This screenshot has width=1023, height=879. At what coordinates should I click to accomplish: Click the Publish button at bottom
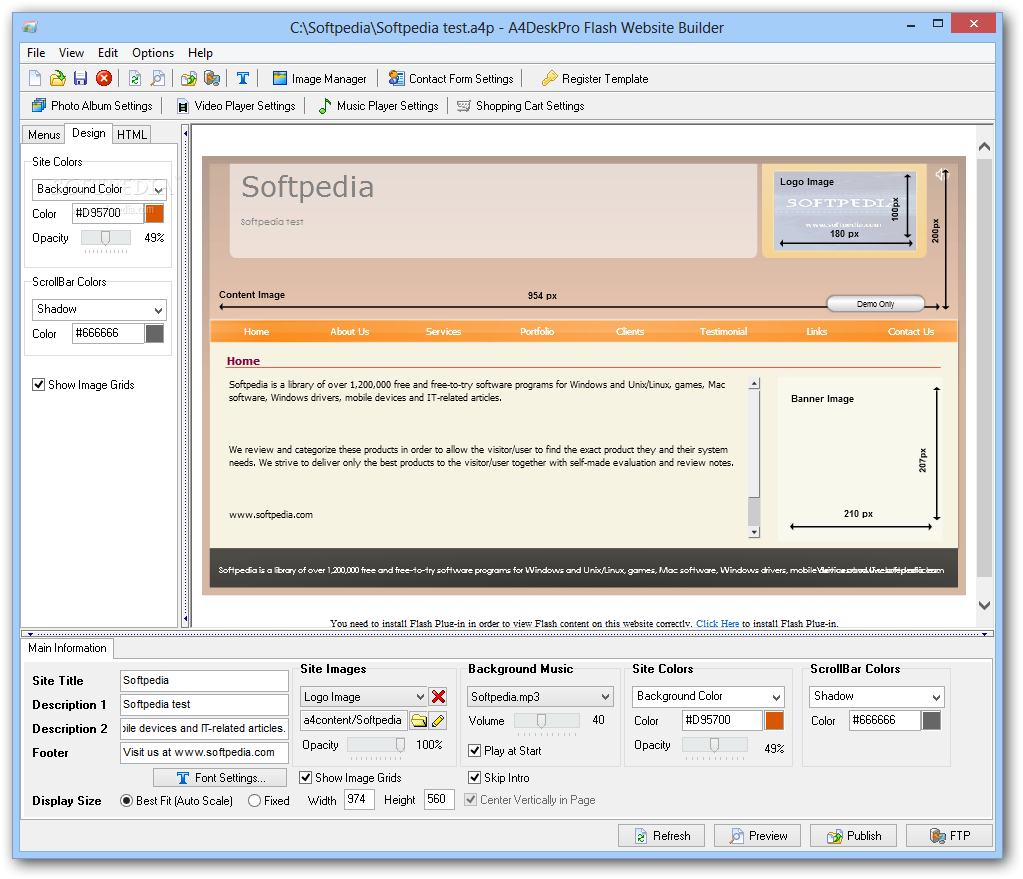click(853, 836)
